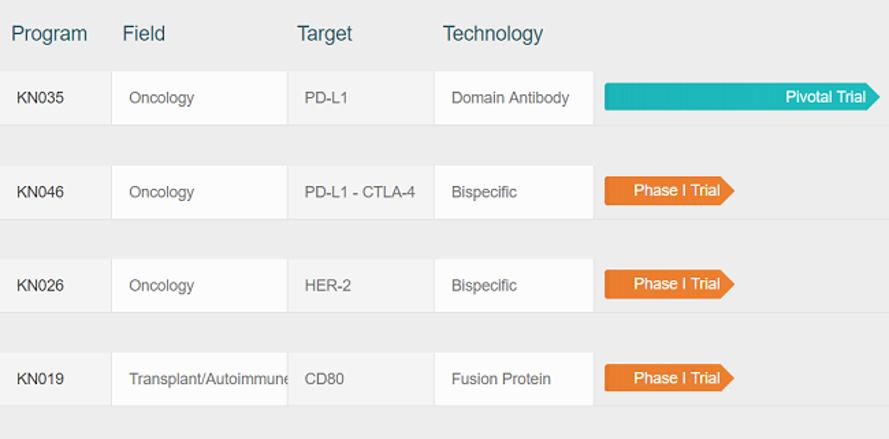The image size is (889, 439).
Task: Click the HER-2 target cell
Action: [361, 285]
